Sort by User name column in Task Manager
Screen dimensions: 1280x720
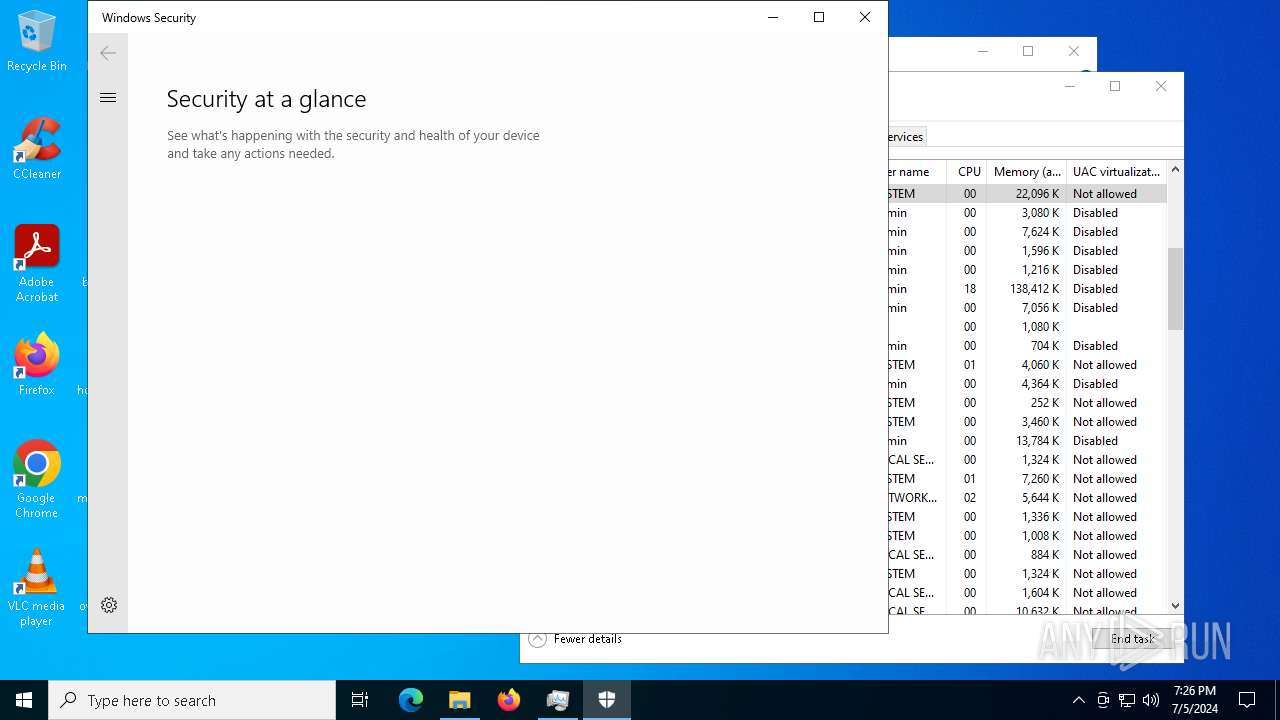[915, 172]
